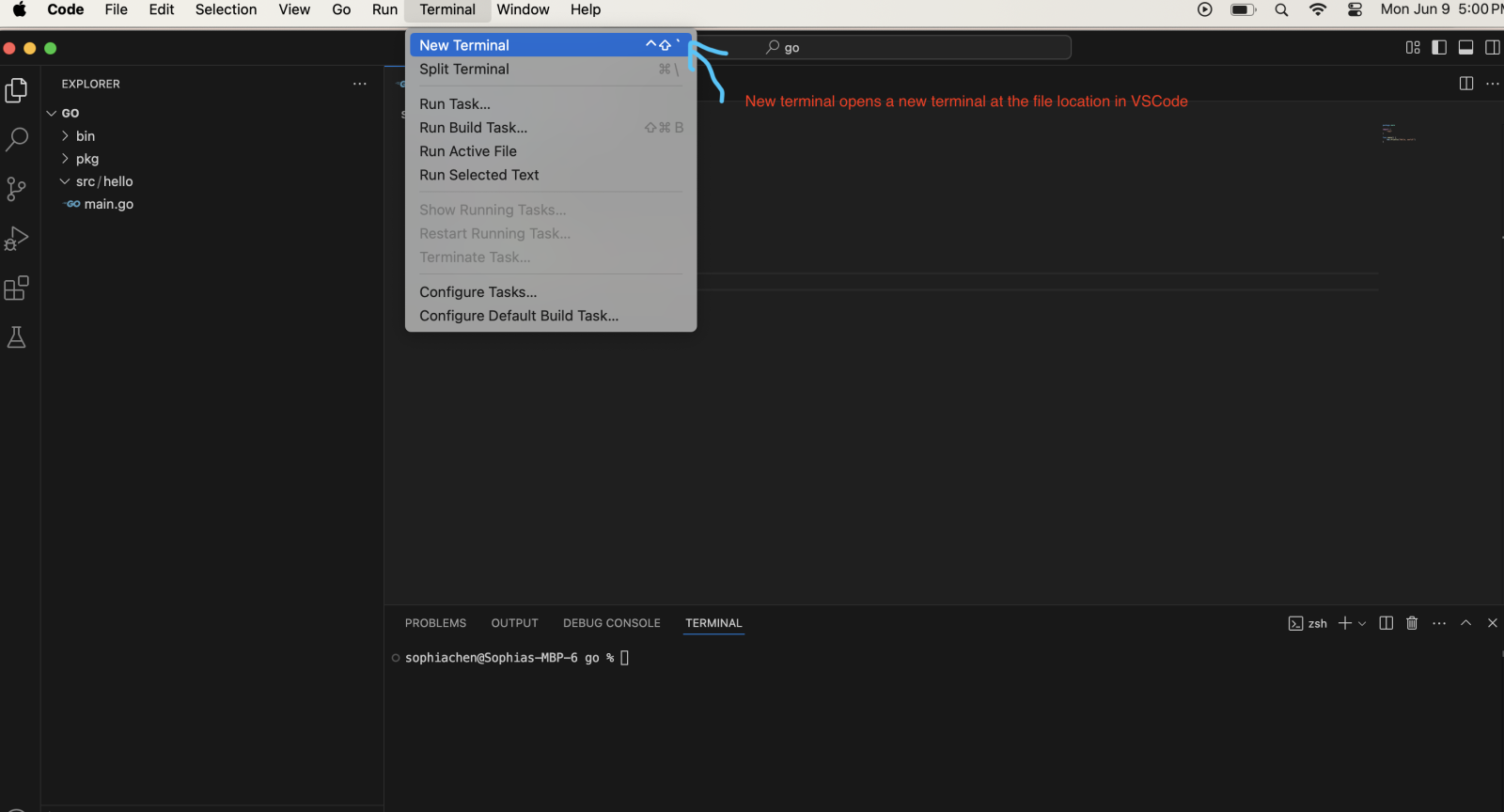This screenshot has width=1504, height=812.
Task: Click the editor minimap
Action: [x=1399, y=133]
